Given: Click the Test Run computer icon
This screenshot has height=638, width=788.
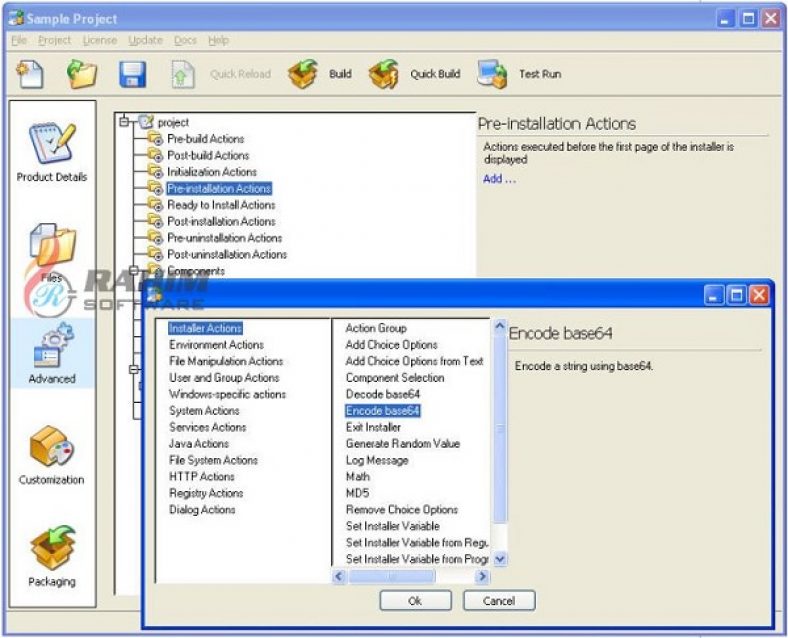Looking at the screenshot, I should click(492, 74).
